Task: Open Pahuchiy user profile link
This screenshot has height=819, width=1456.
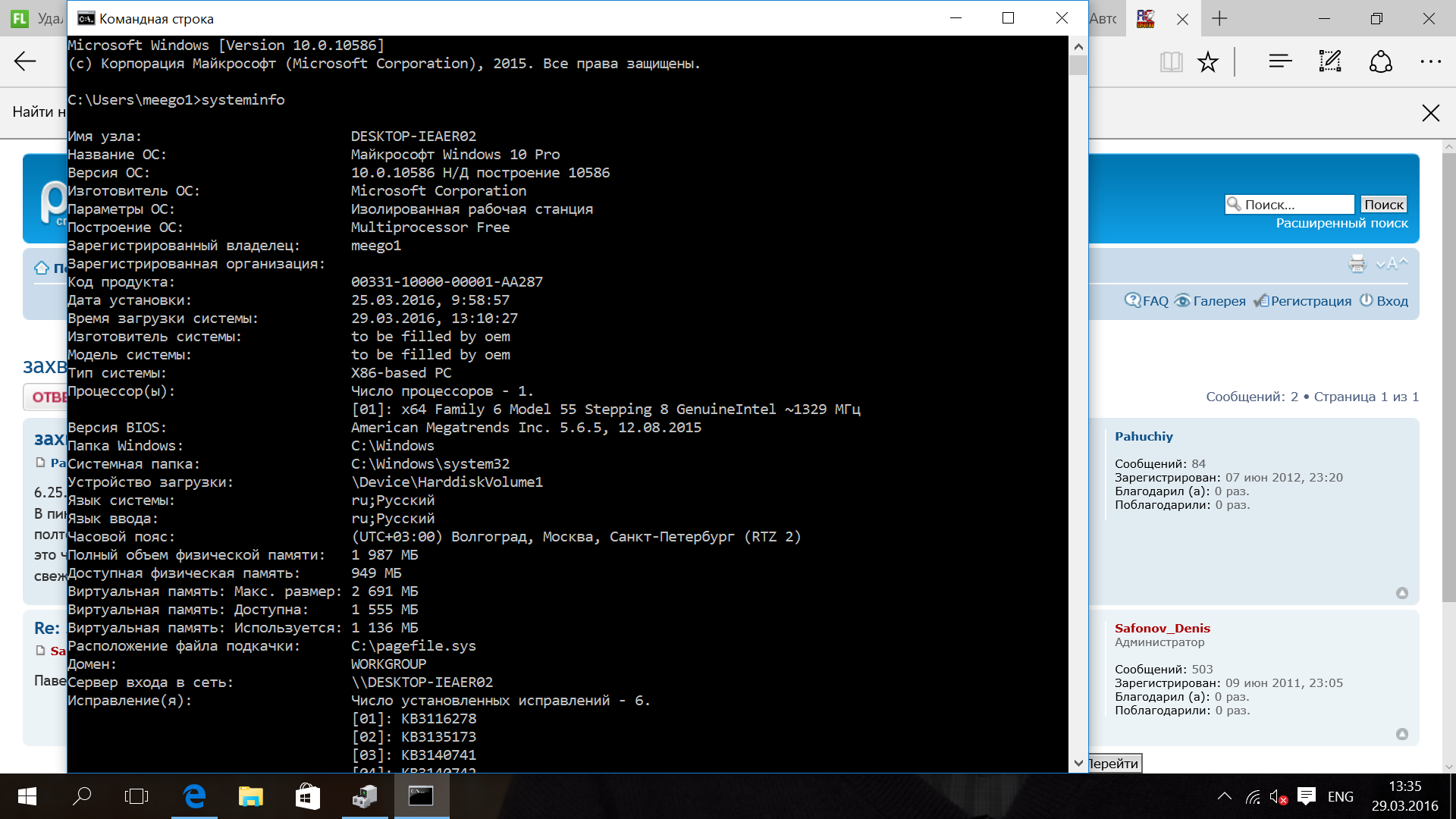Action: 1144,436
